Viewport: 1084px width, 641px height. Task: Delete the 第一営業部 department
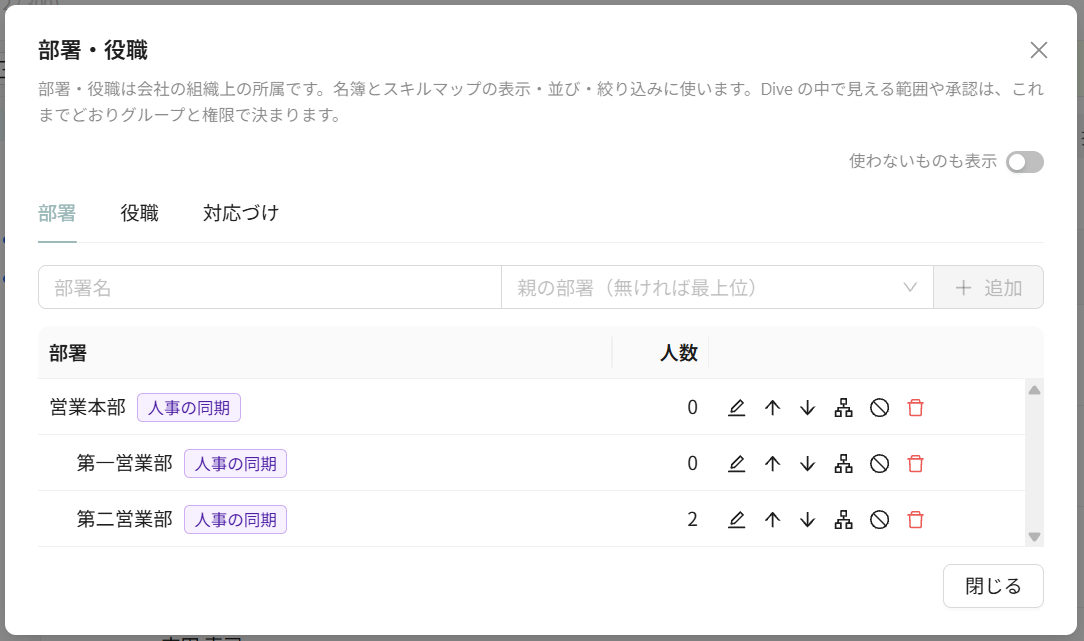pyautogui.click(x=915, y=464)
